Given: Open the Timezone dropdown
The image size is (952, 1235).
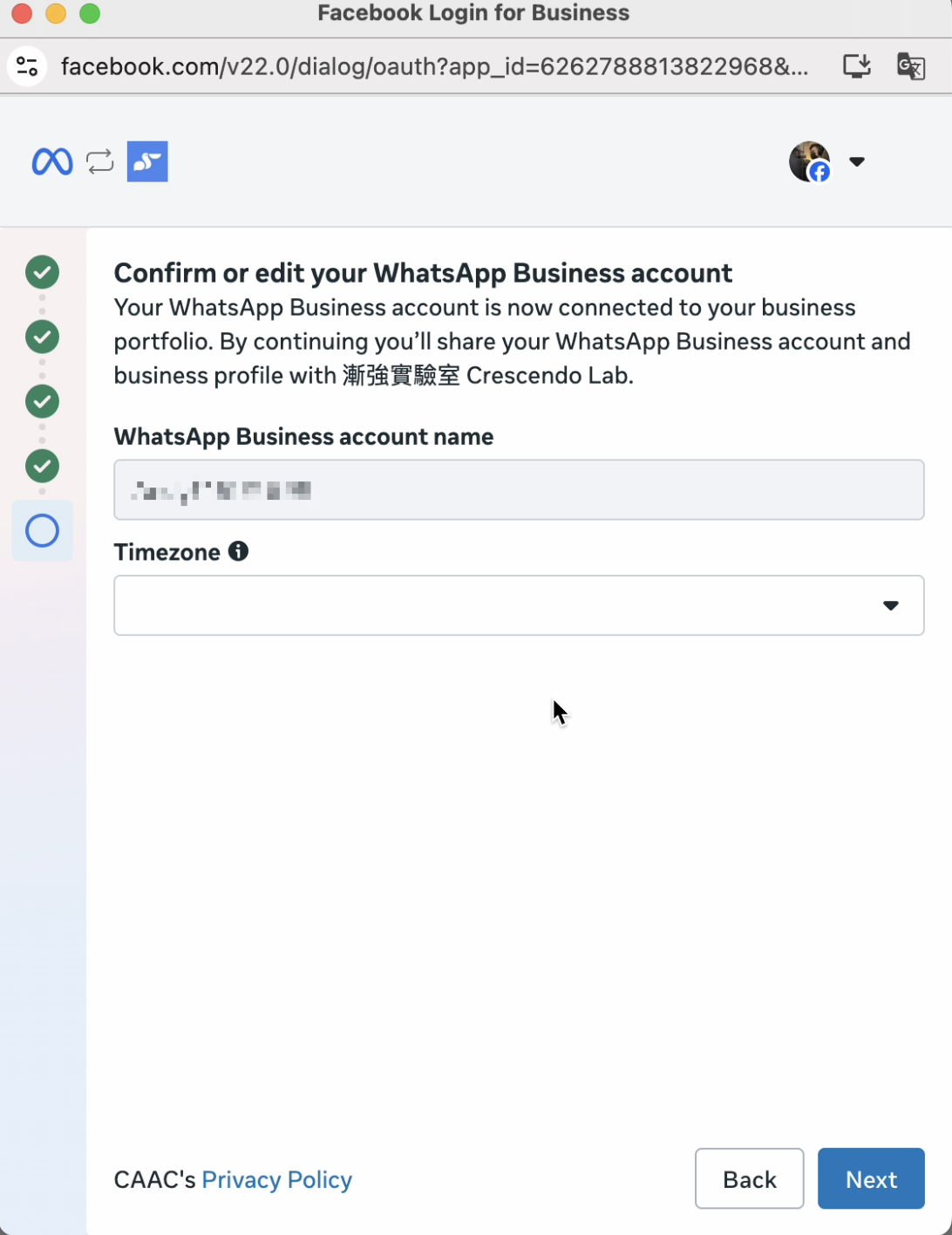Looking at the screenshot, I should tap(519, 605).
